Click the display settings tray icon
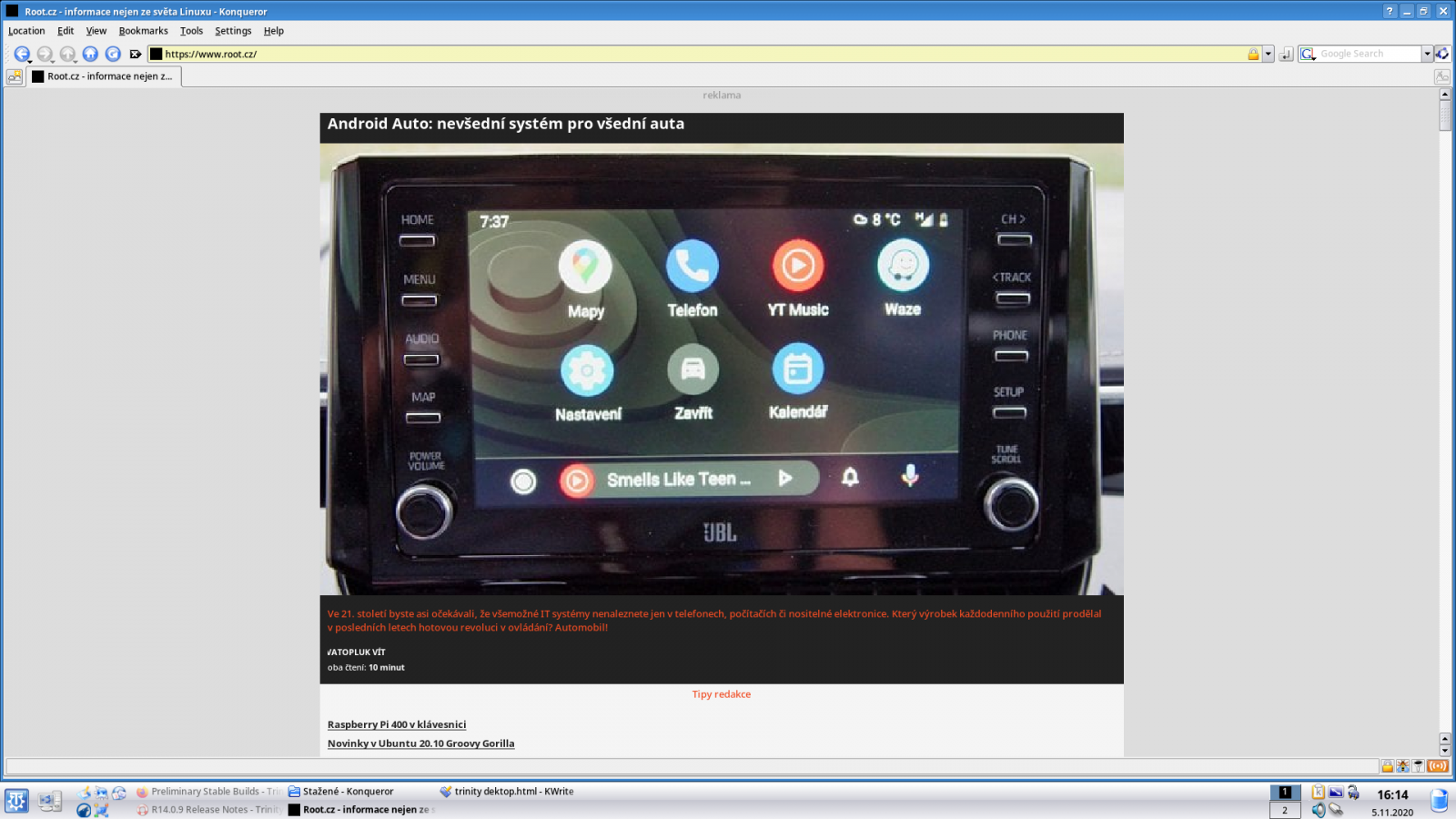The height and width of the screenshot is (819, 1456). (x=1336, y=792)
